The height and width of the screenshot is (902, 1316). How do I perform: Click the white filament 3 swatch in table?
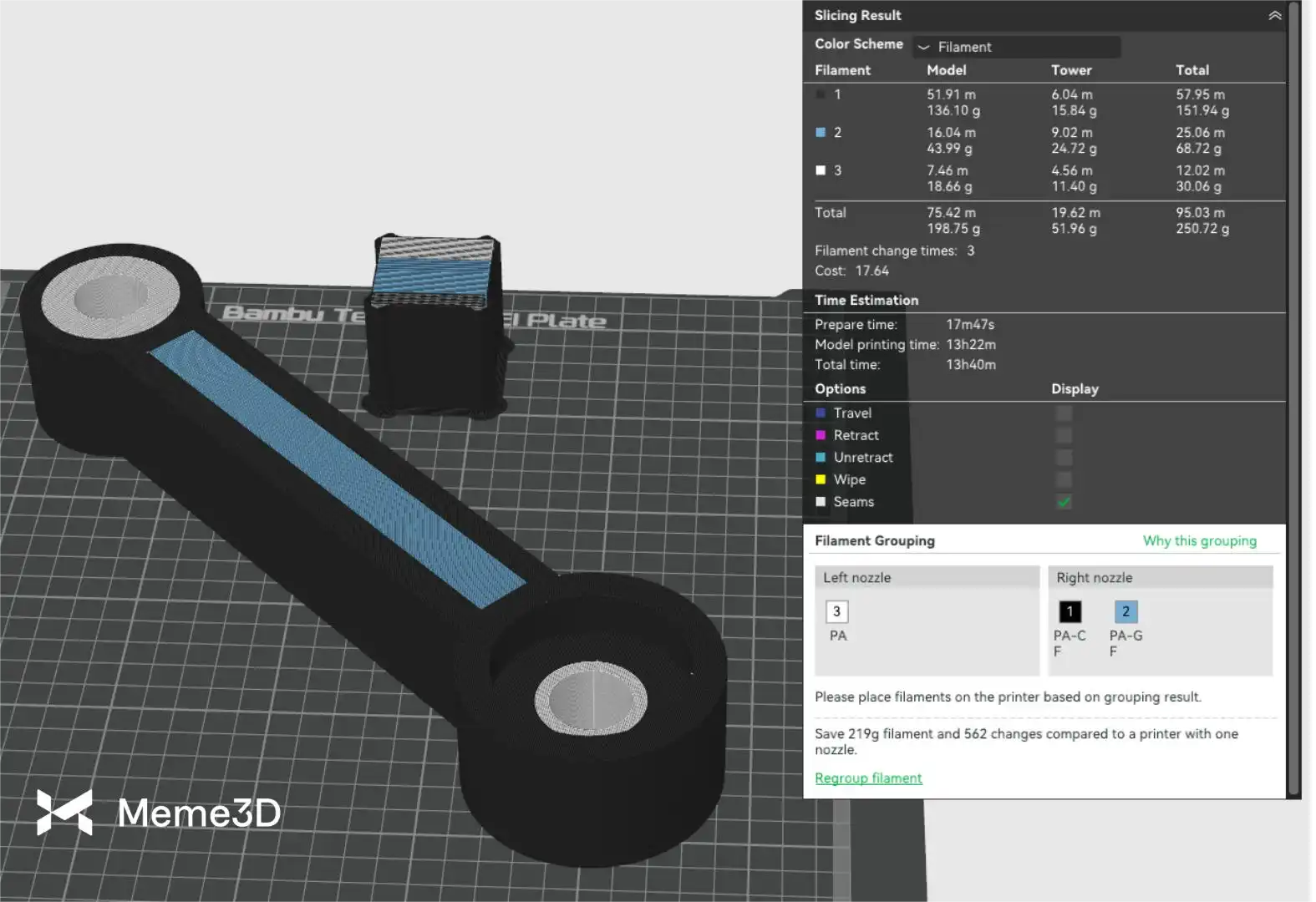(821, 170)
